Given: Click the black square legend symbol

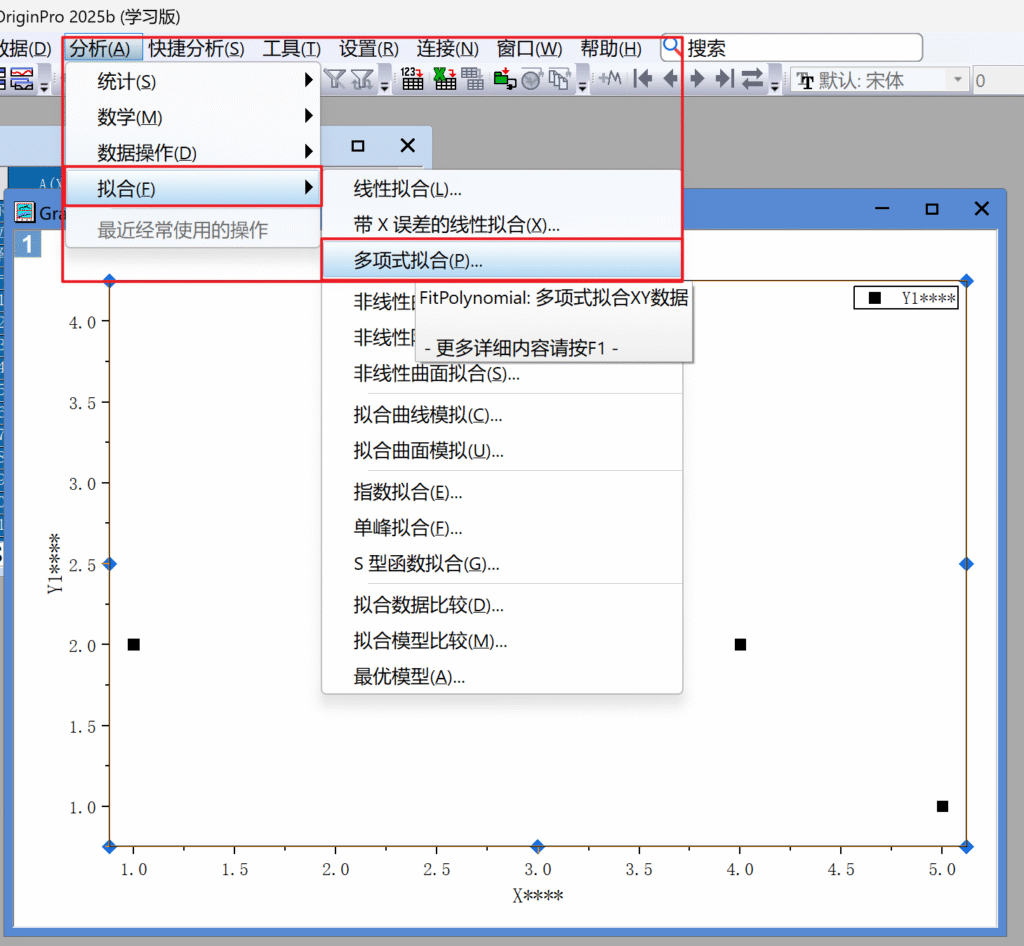Looking at the screenshot, I should pyautogui.click(x=875, y=298).
